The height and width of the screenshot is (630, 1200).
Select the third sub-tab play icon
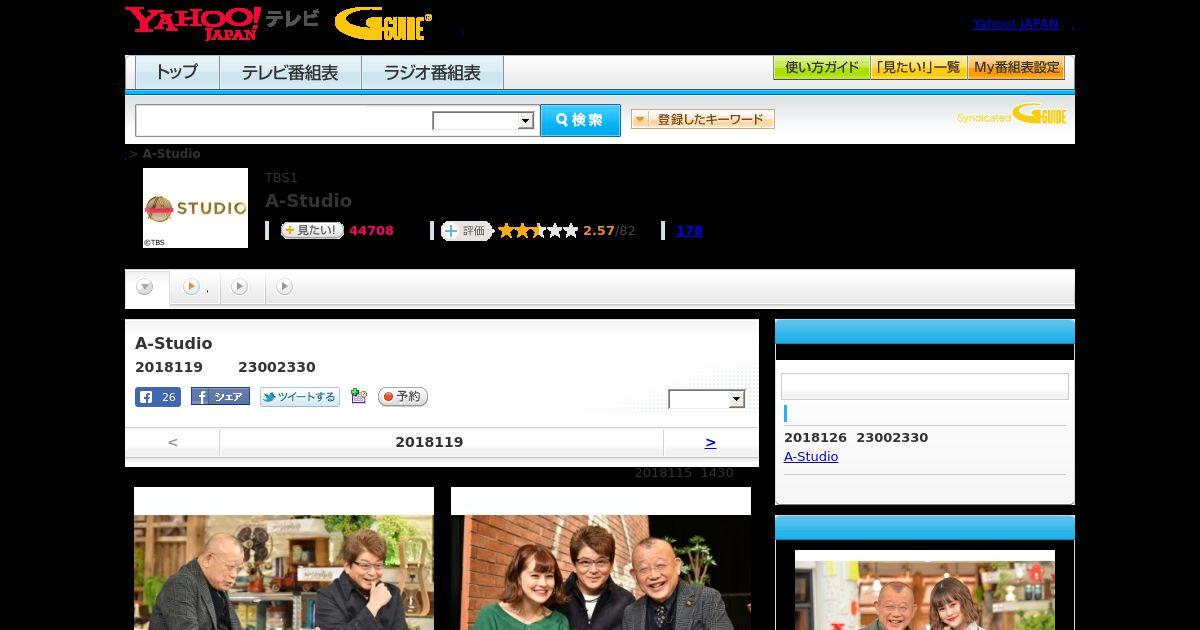[x=240, y=287]
